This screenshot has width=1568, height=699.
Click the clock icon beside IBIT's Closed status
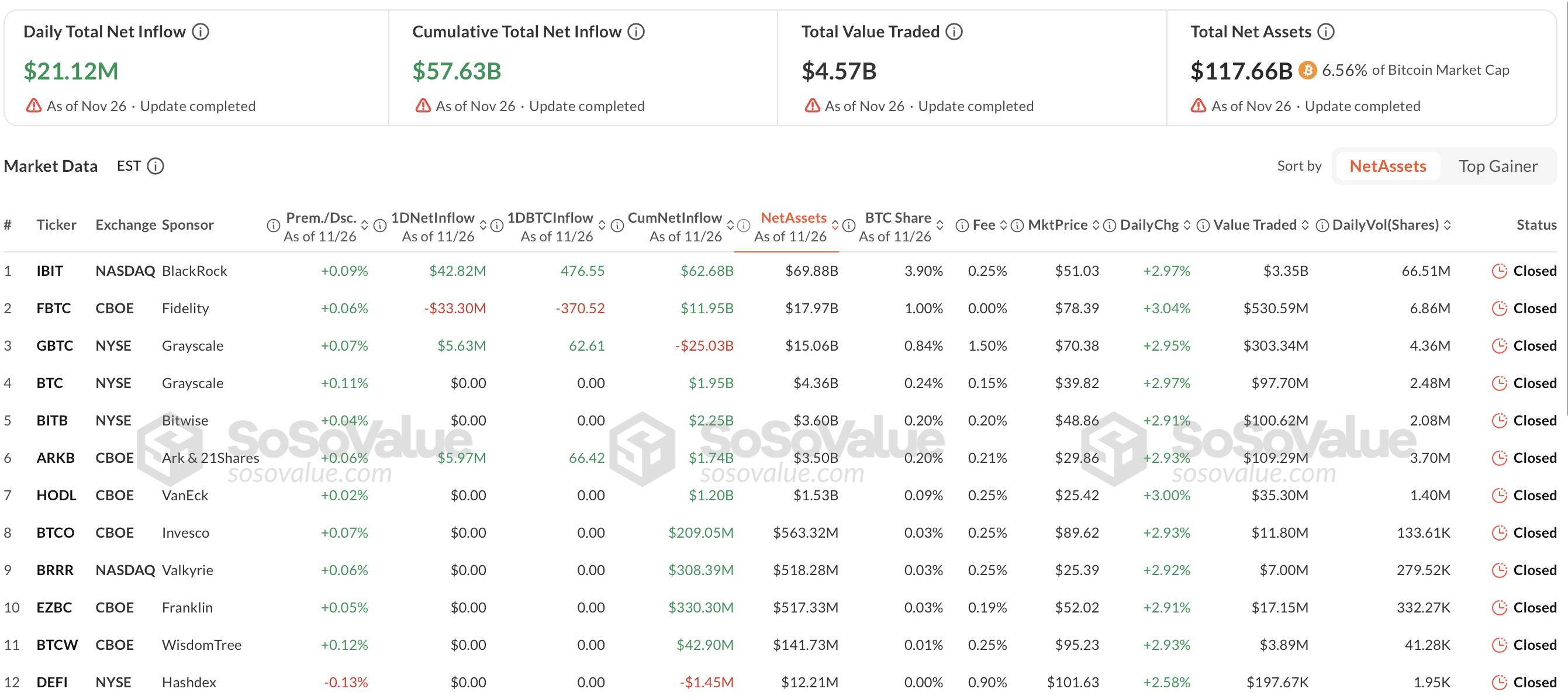pyautogui.click(x=1498, y=271)
